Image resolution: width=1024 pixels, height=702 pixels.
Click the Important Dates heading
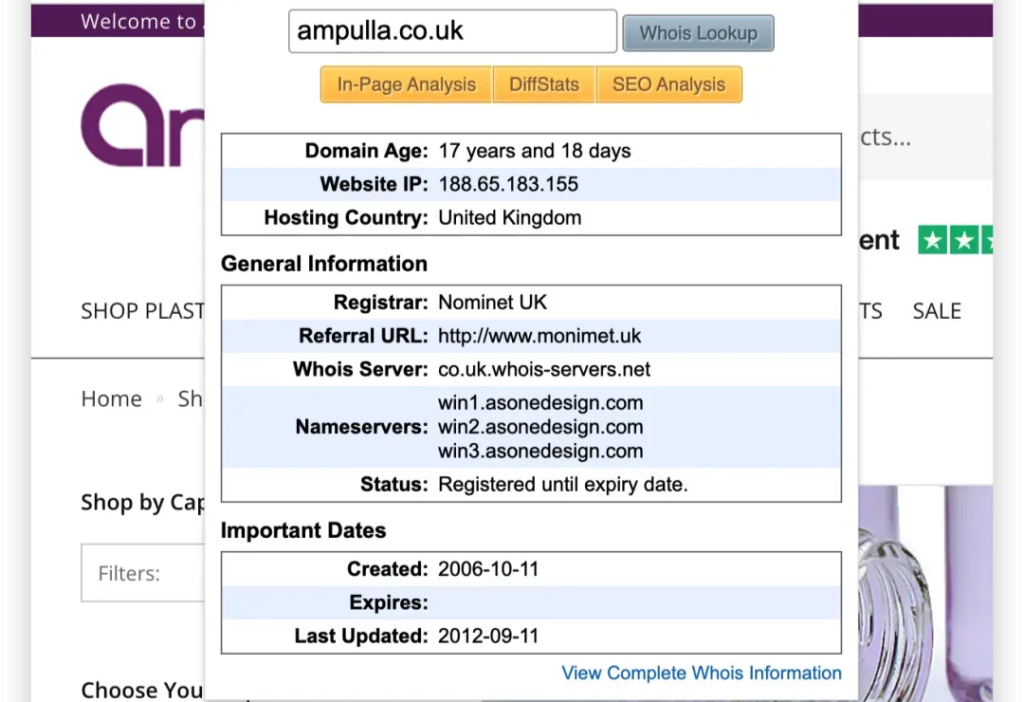[x=304, y=530]
